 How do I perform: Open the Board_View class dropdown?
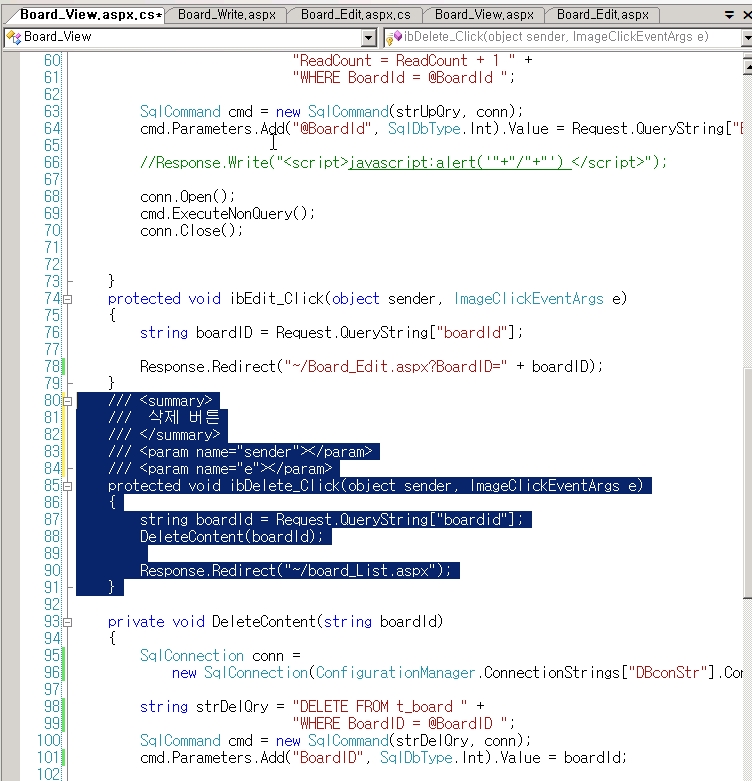click(369, 37)
